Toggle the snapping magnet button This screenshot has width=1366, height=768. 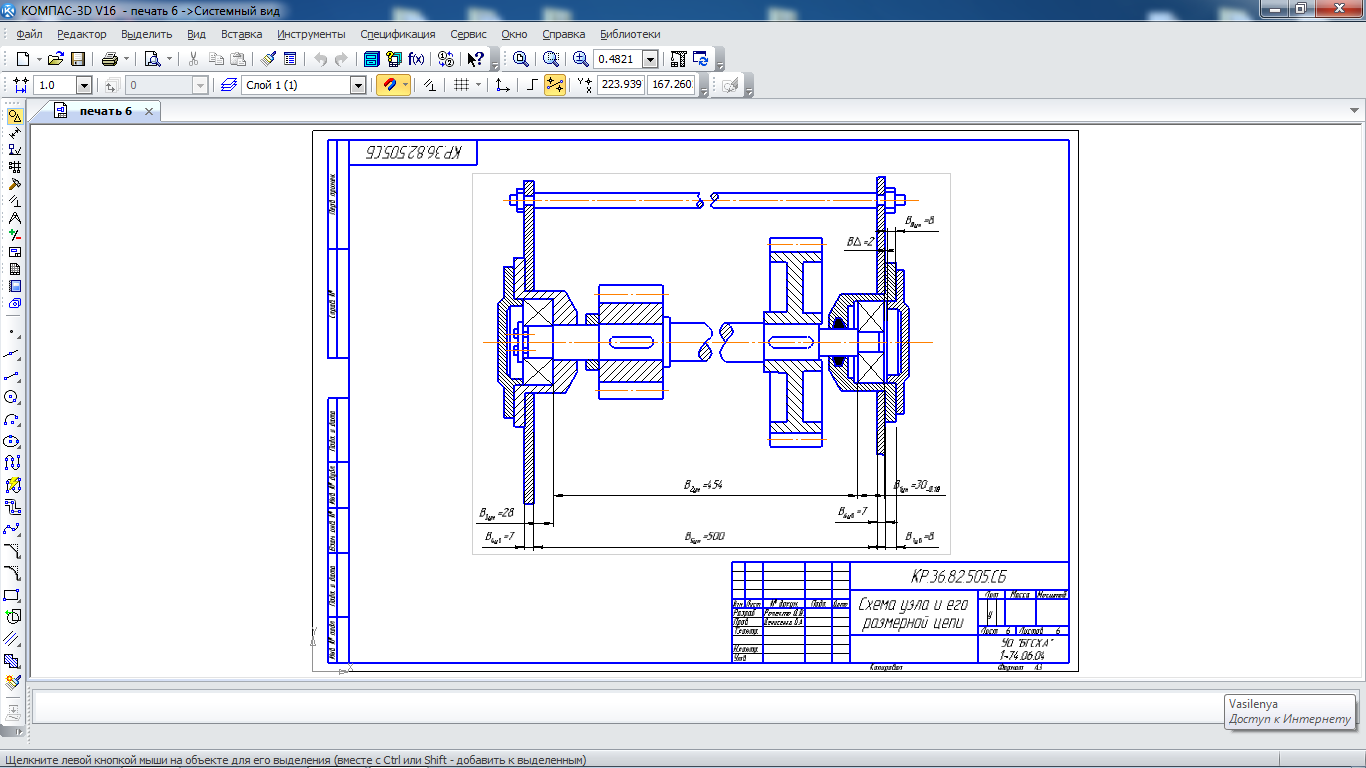pyautogui.click(x=389, y=86)
